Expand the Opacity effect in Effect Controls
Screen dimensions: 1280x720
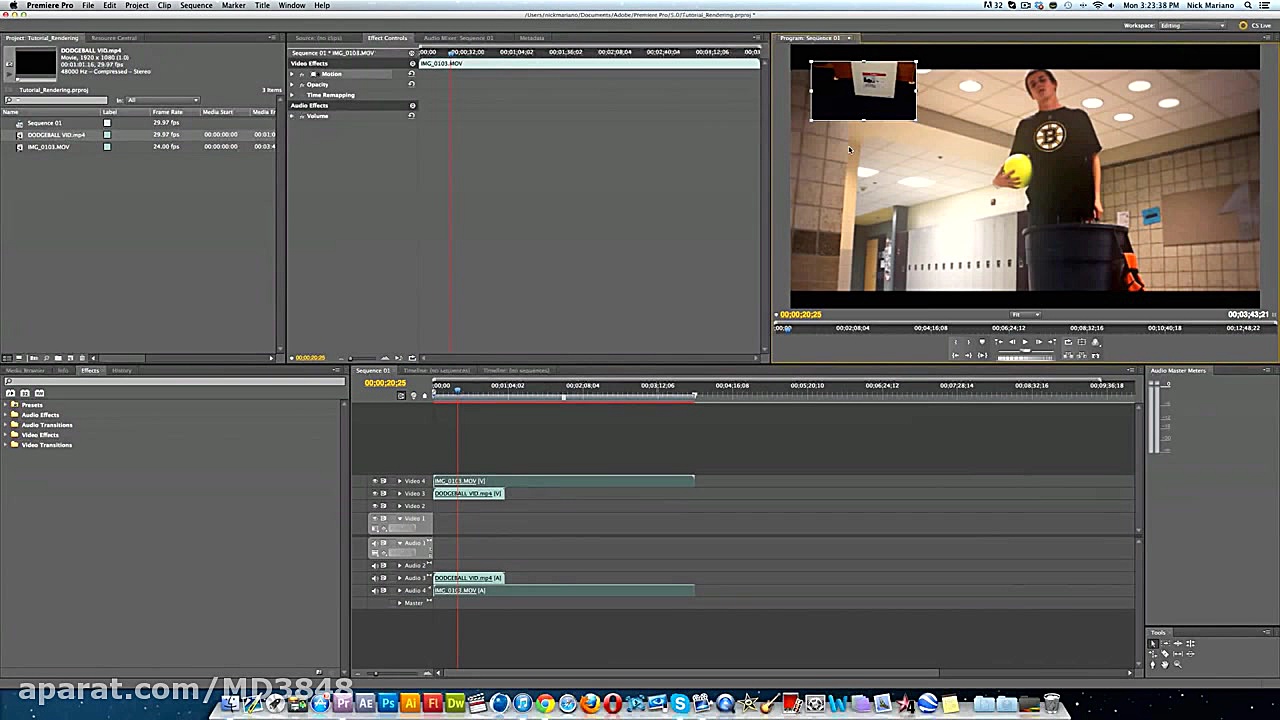coord(292,84)
